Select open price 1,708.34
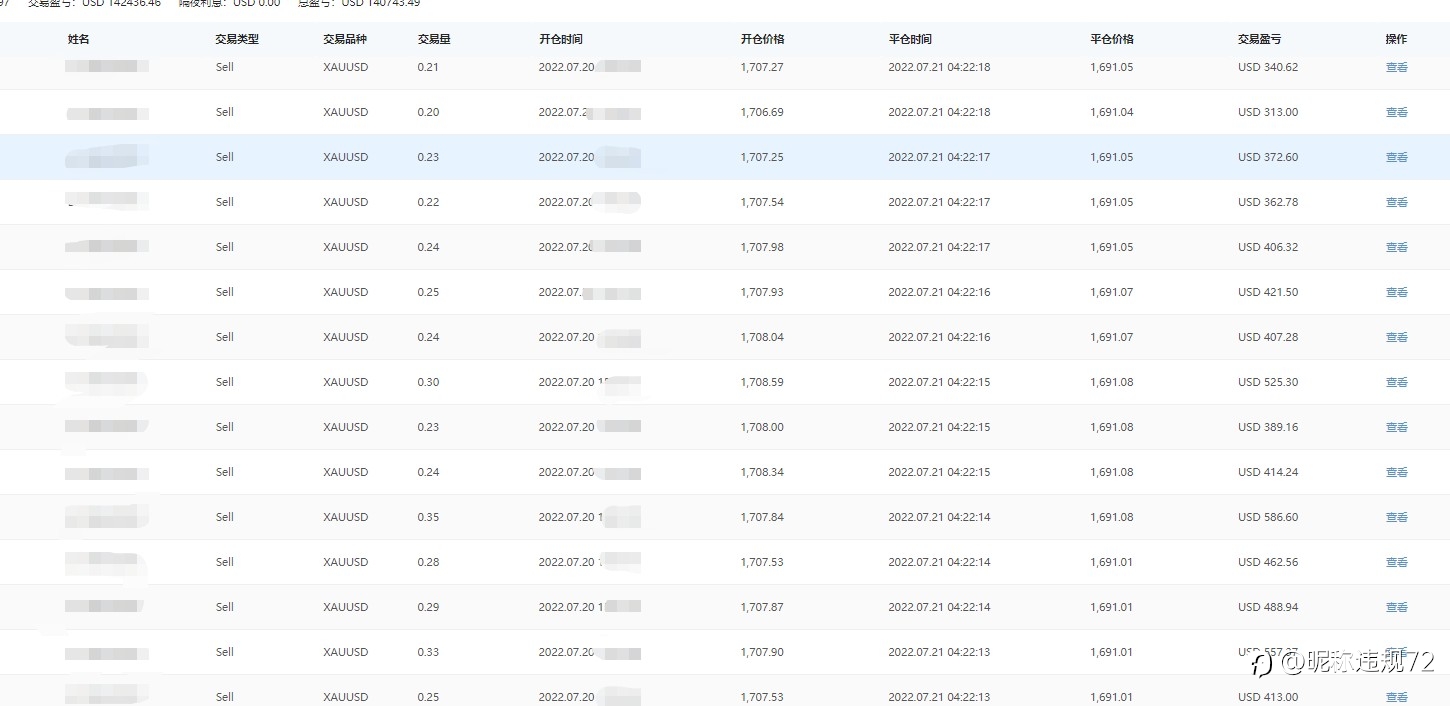 (762, 472)
